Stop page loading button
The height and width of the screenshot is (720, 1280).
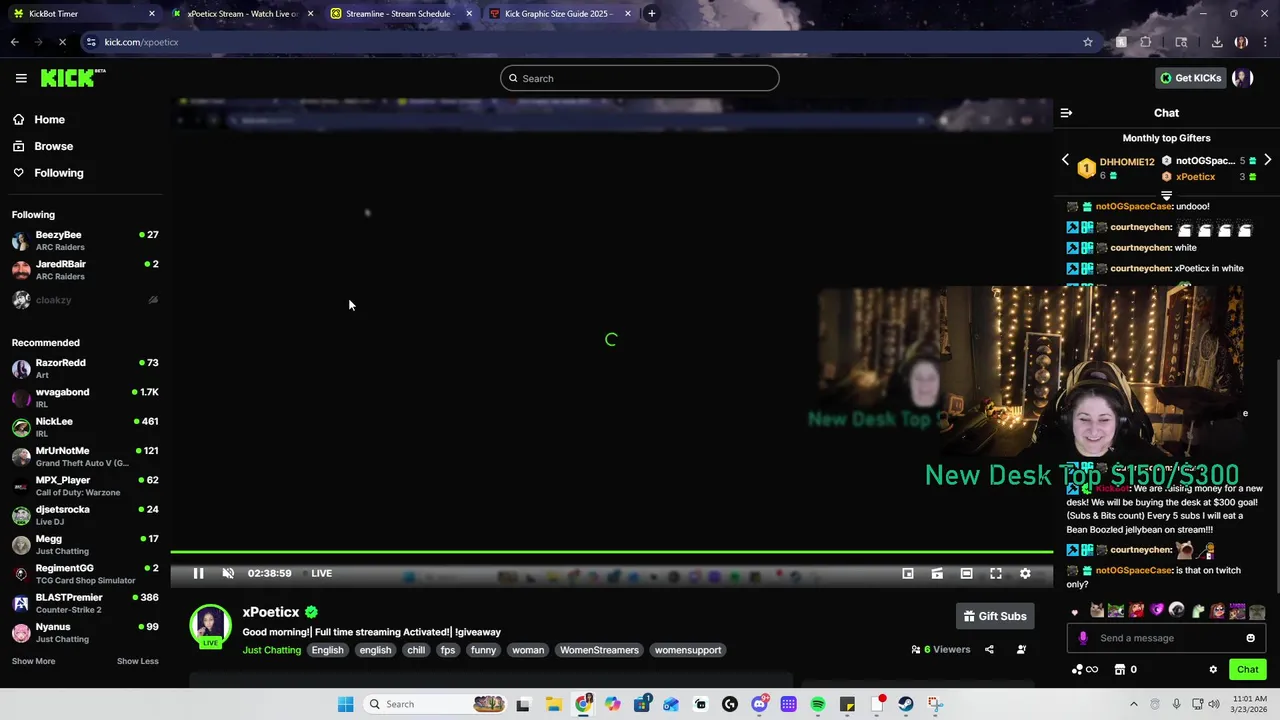[x=62, y=42]
